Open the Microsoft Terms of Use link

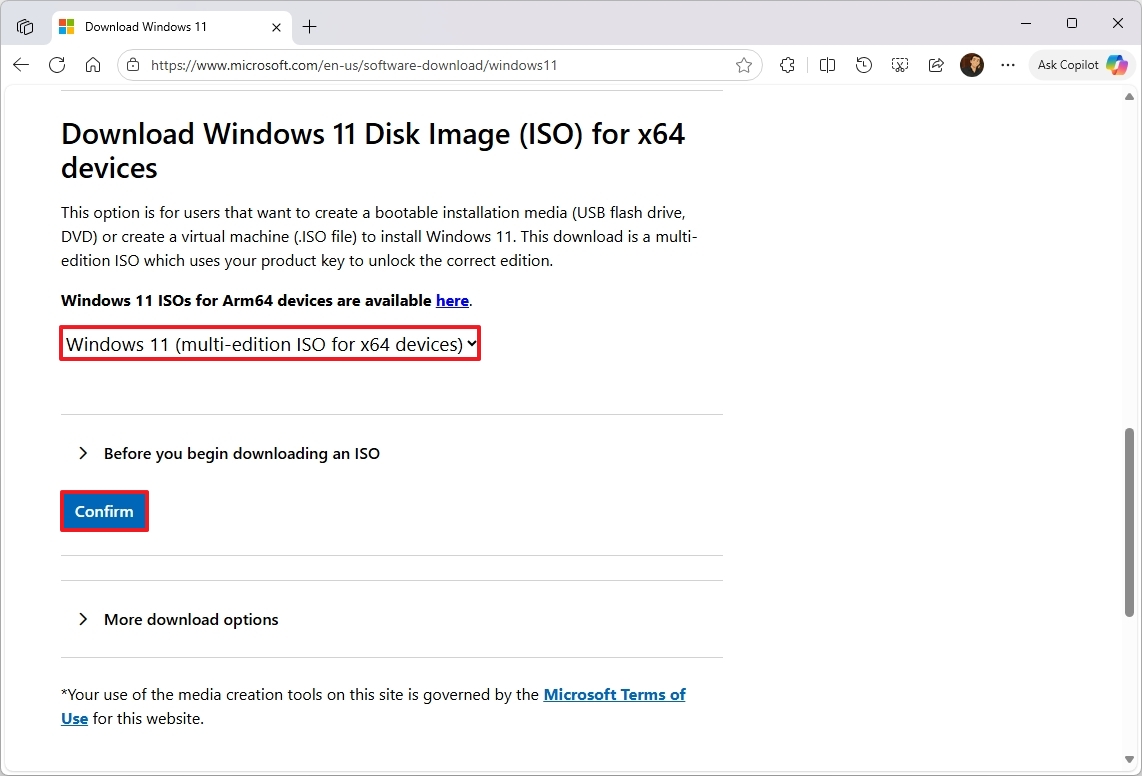tap(615, 694)
